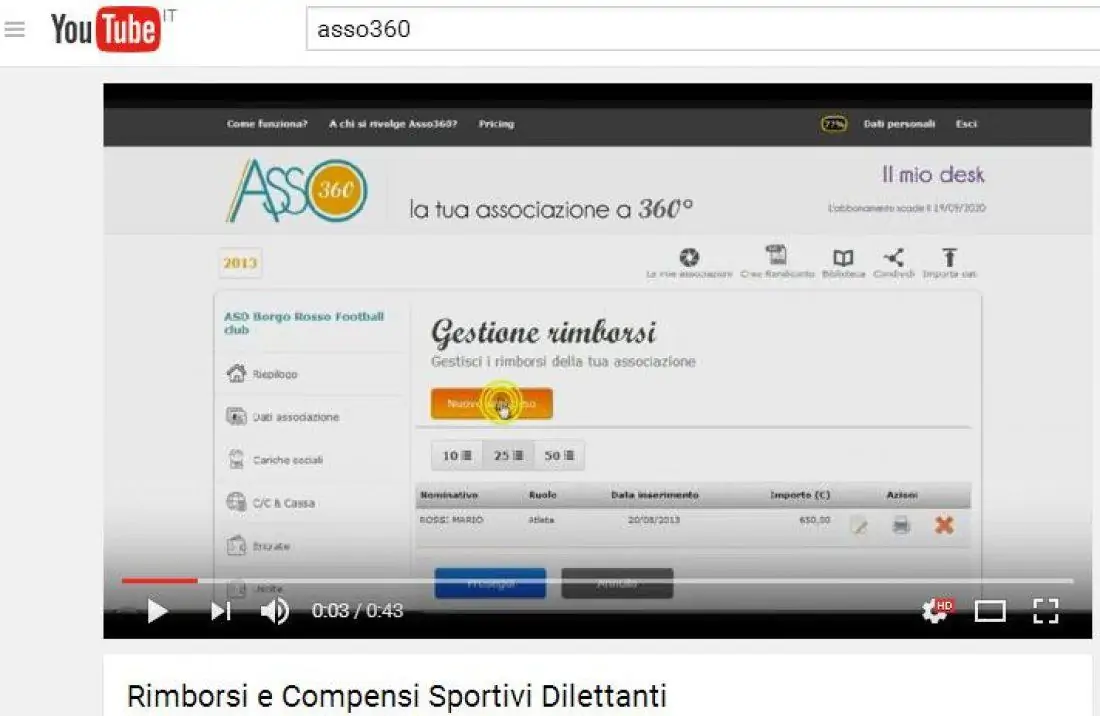
Task: Click the Esci logout link
Action: click(966, 124)
